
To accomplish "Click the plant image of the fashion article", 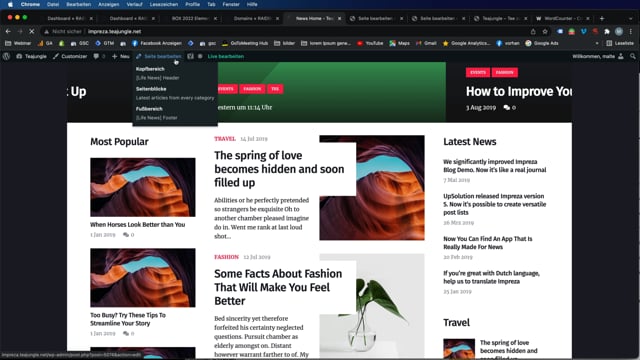I will 372,306.
